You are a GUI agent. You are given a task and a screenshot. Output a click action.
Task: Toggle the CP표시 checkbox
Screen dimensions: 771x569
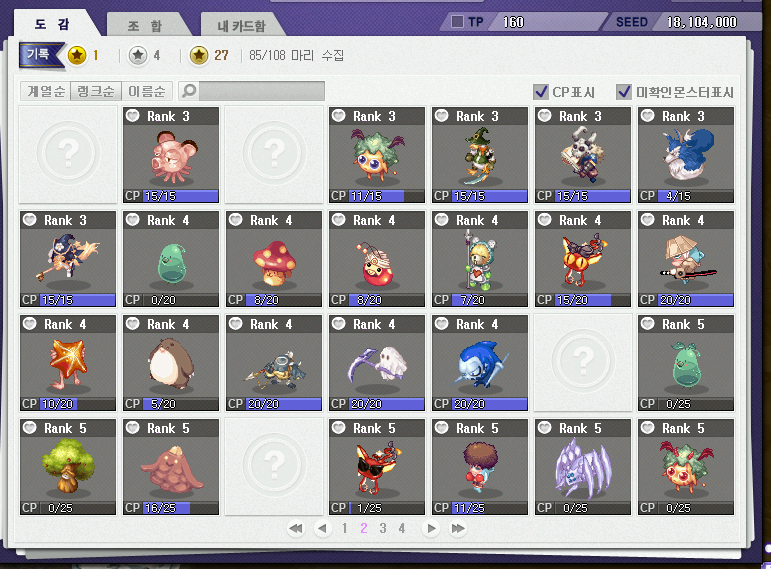coord(541,91)
